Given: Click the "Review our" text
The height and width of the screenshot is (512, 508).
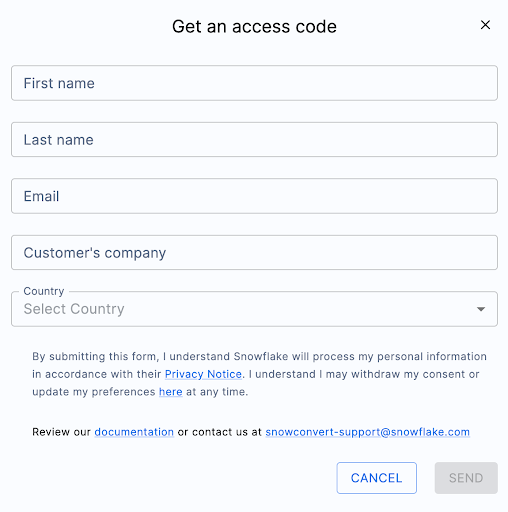Looking at the screenshot, I should click(61, 432).
